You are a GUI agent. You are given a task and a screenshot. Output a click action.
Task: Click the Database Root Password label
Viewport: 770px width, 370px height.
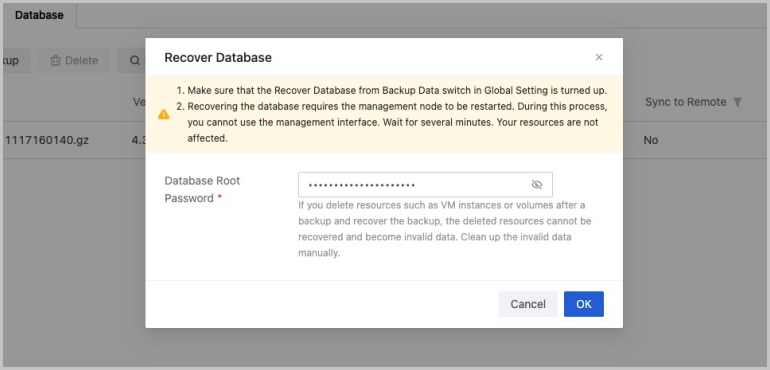click(202, 190)
